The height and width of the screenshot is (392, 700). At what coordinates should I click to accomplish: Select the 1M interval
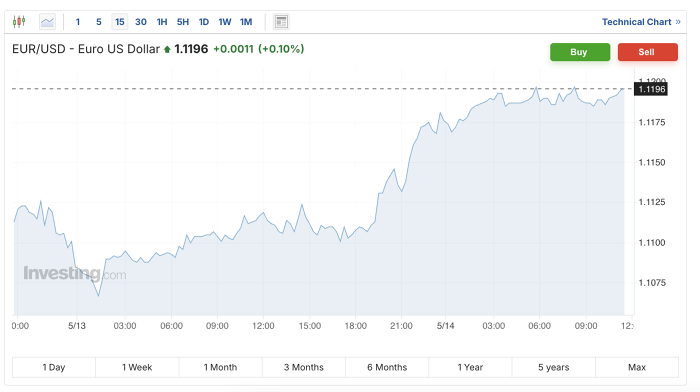coord(246,22)
